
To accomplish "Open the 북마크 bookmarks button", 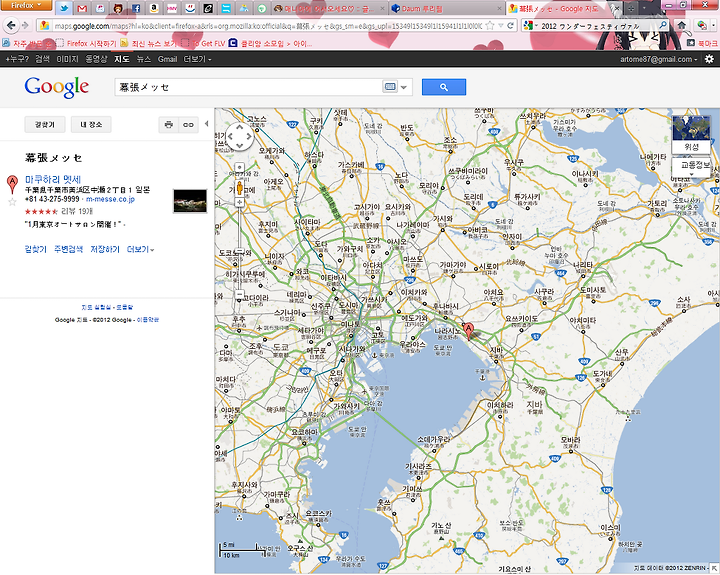I will [703, 43].
